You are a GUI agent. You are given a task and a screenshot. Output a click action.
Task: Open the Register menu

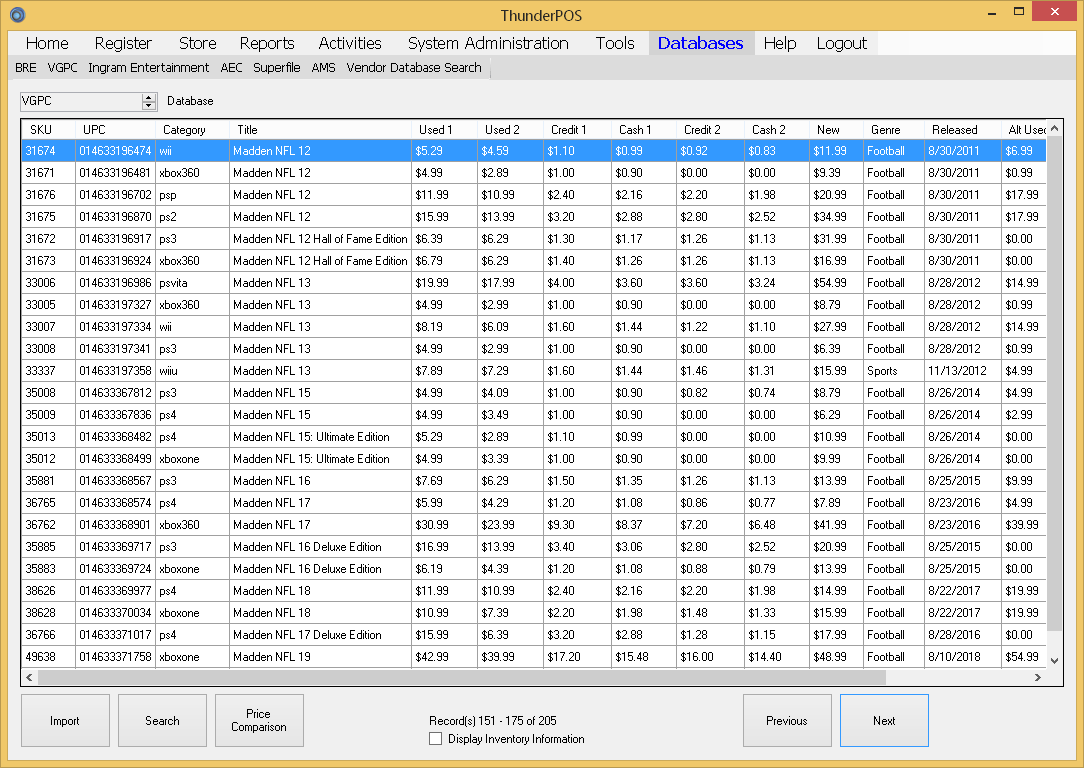pos(123,43)
